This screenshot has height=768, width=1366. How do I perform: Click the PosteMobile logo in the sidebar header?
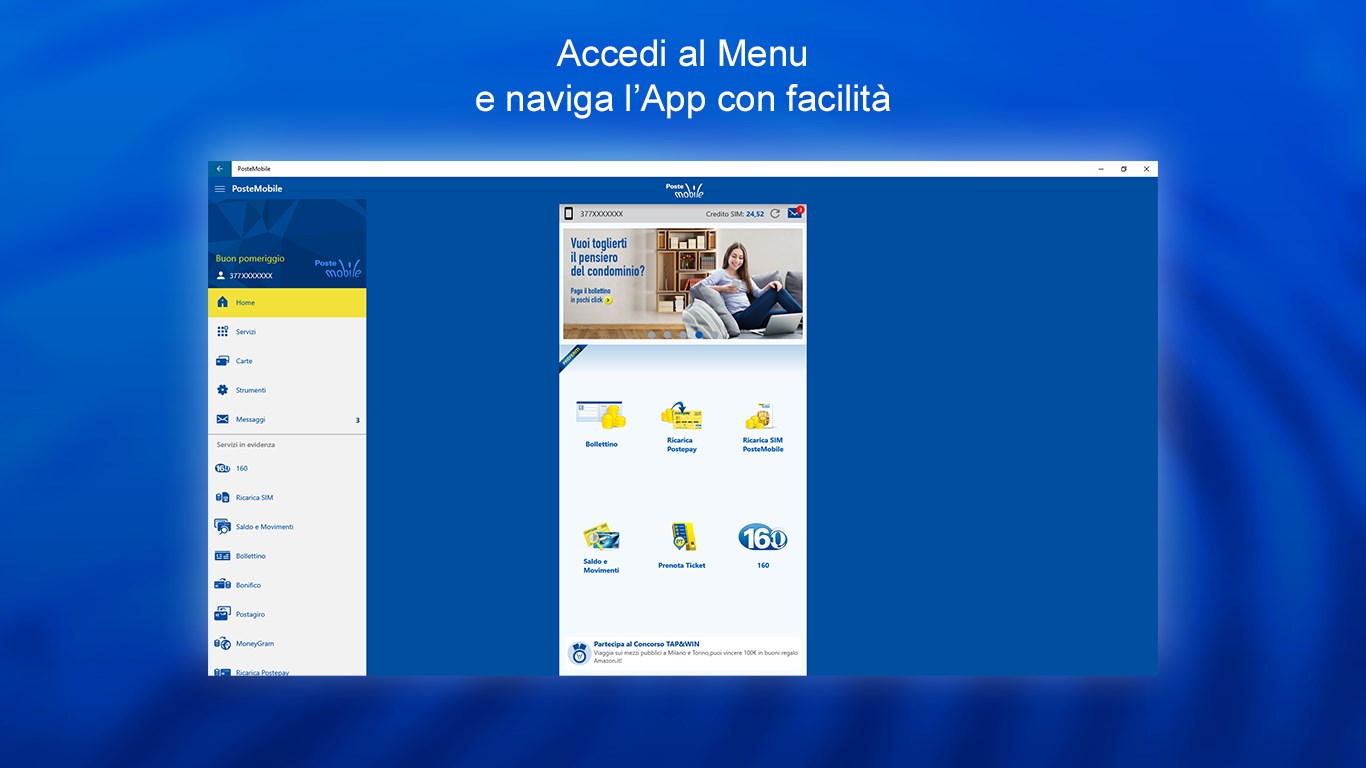click(337, 268)
